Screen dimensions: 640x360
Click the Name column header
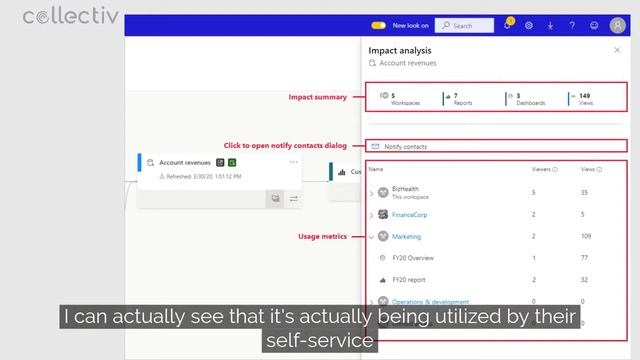(x=376, y=169)
